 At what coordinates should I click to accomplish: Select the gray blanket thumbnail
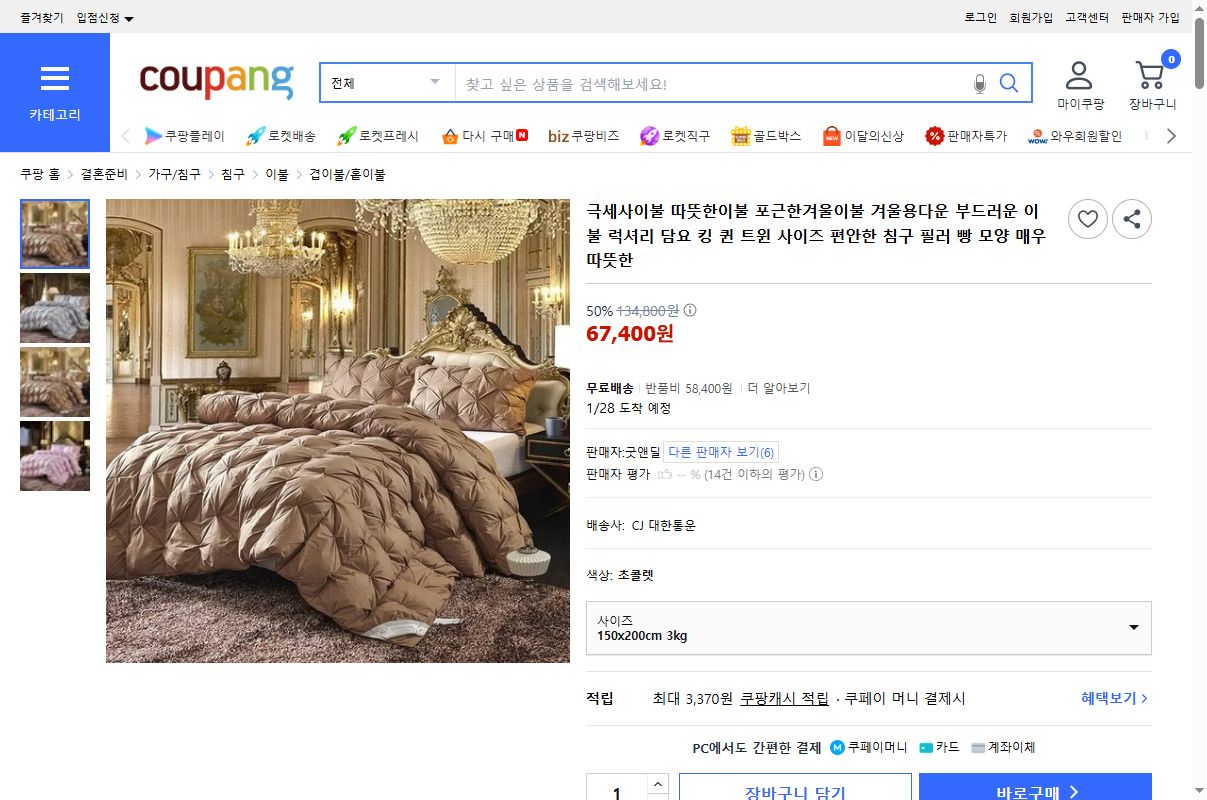[x=55, y=308]
